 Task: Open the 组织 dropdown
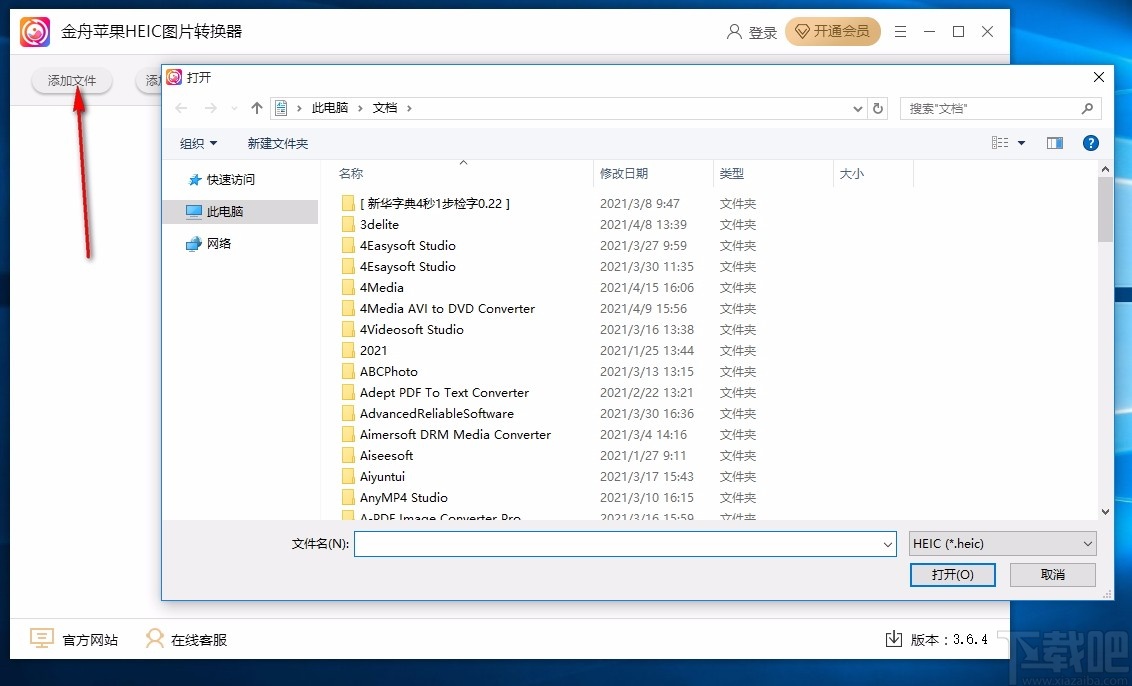pyautogui.click(x=197, y=143)
